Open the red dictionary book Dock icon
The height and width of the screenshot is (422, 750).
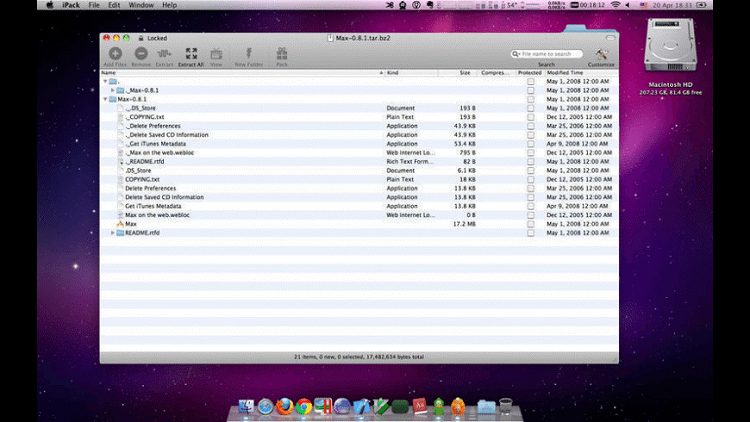pyautogui.click(x=419, y=407)
